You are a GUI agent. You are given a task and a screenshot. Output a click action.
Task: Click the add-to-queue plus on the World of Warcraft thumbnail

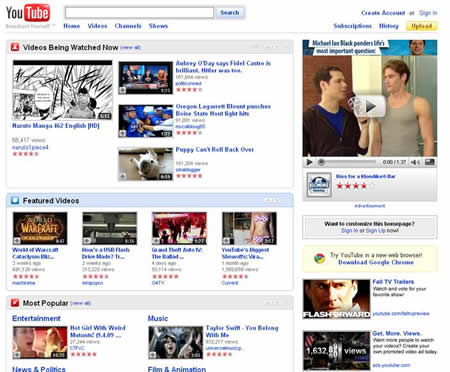(x=17, y=241)
